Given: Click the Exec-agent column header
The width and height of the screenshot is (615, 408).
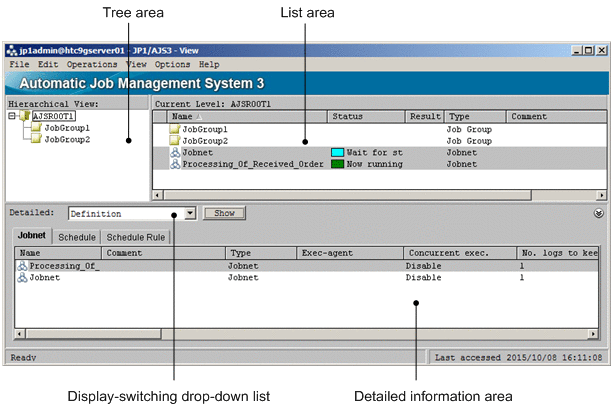Looking at the screenshot, I should 350,253.
